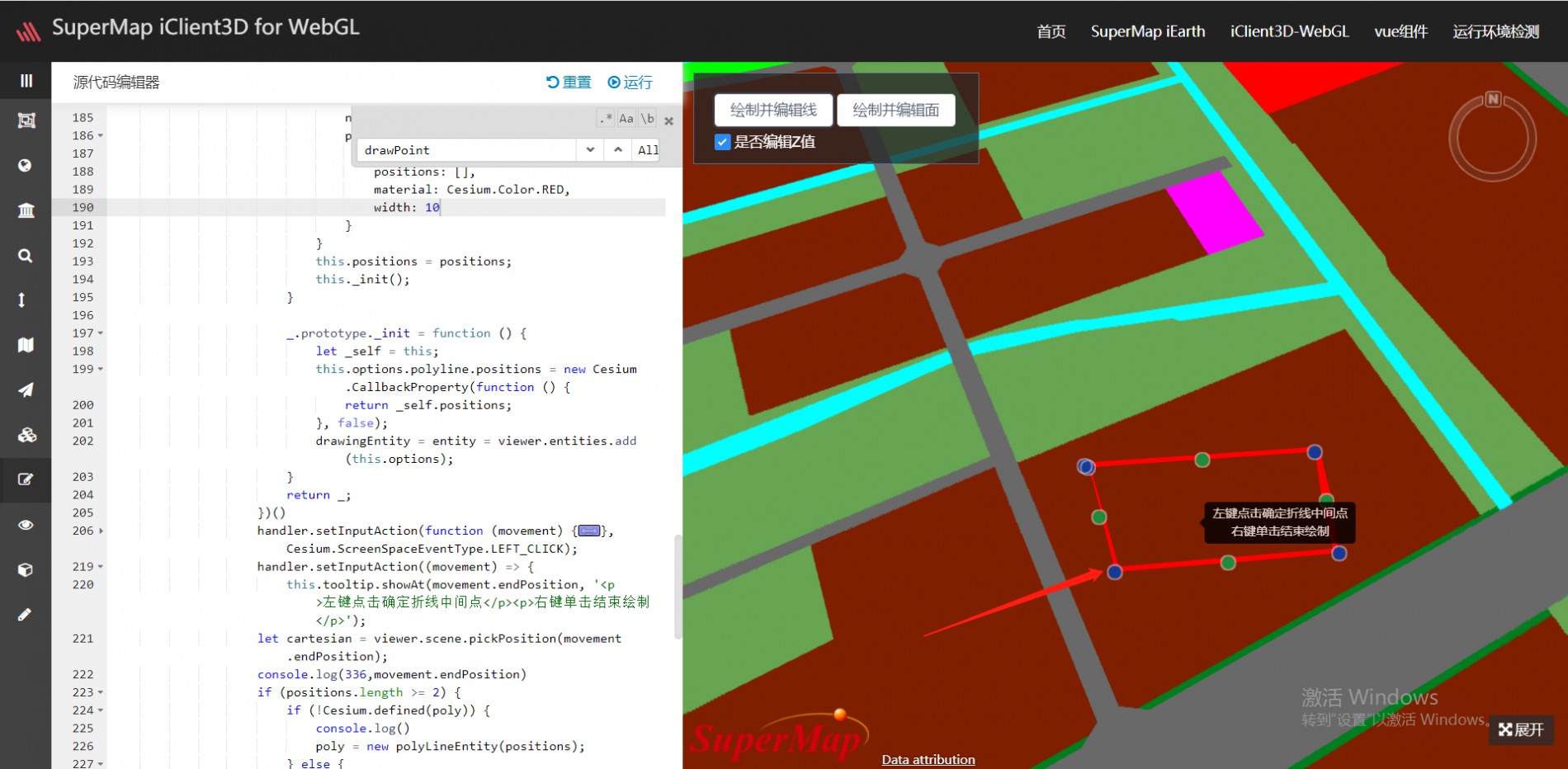
Task: Collapse code fold at line 219
Action: pyautogui.click(x=101, y=567)
